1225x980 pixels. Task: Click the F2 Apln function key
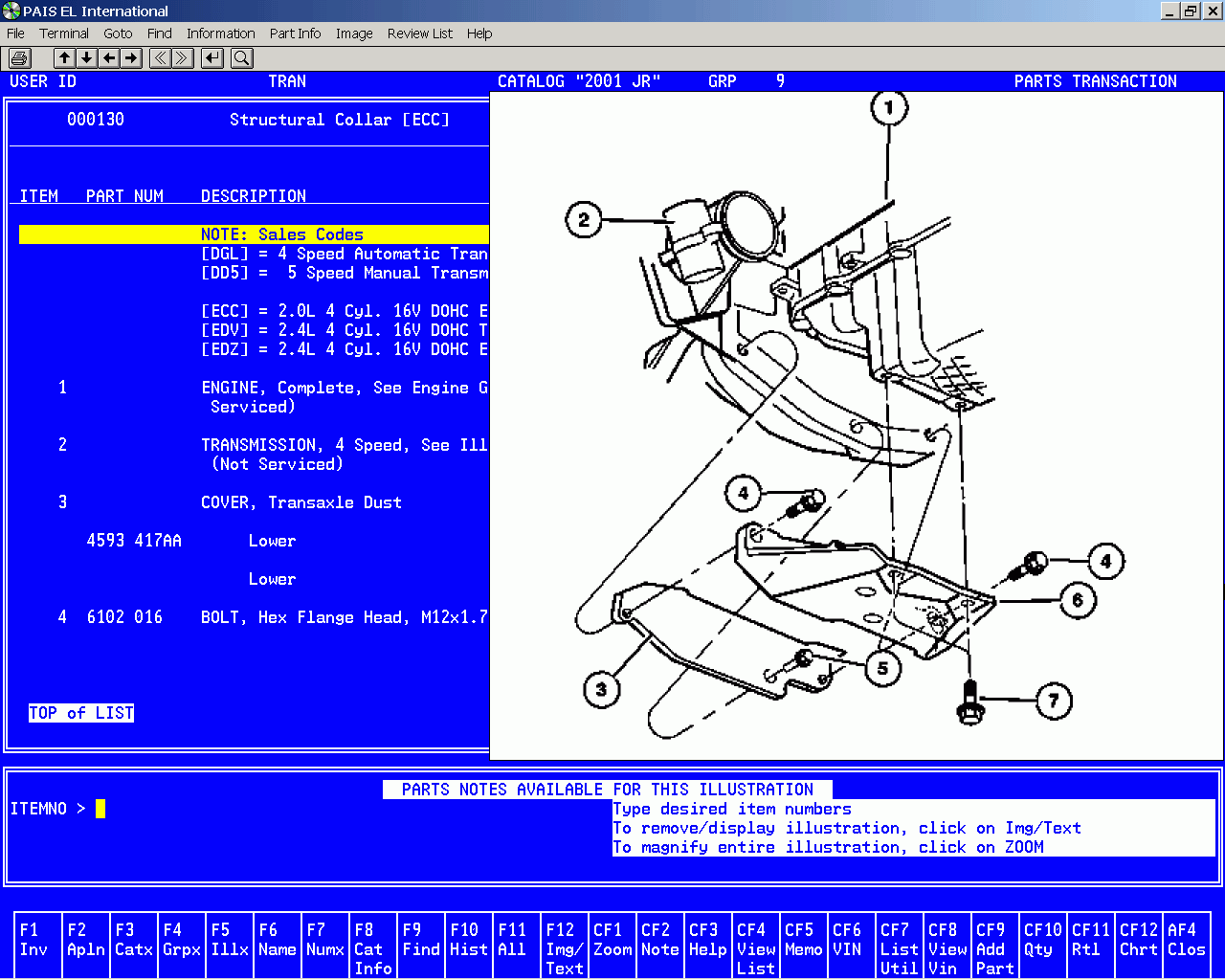[86, 946]
